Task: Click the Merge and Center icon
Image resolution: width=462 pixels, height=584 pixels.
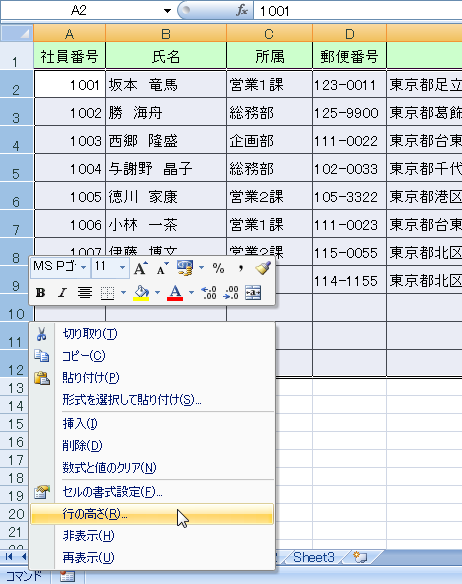Action: coord(253,293)
